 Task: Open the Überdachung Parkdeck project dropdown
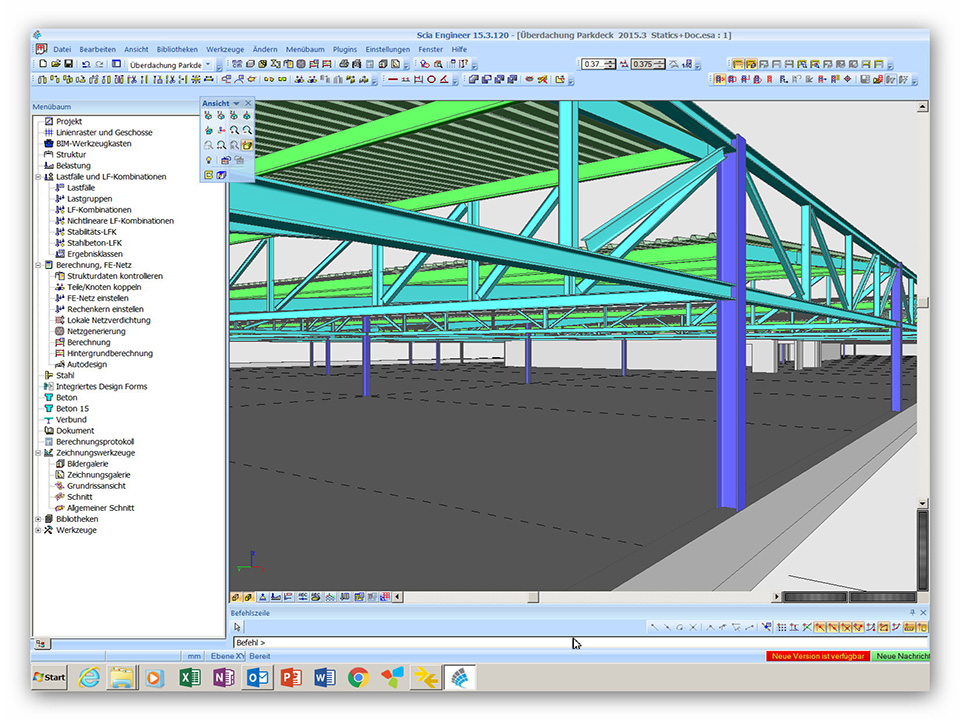click(x=208, y=64)
